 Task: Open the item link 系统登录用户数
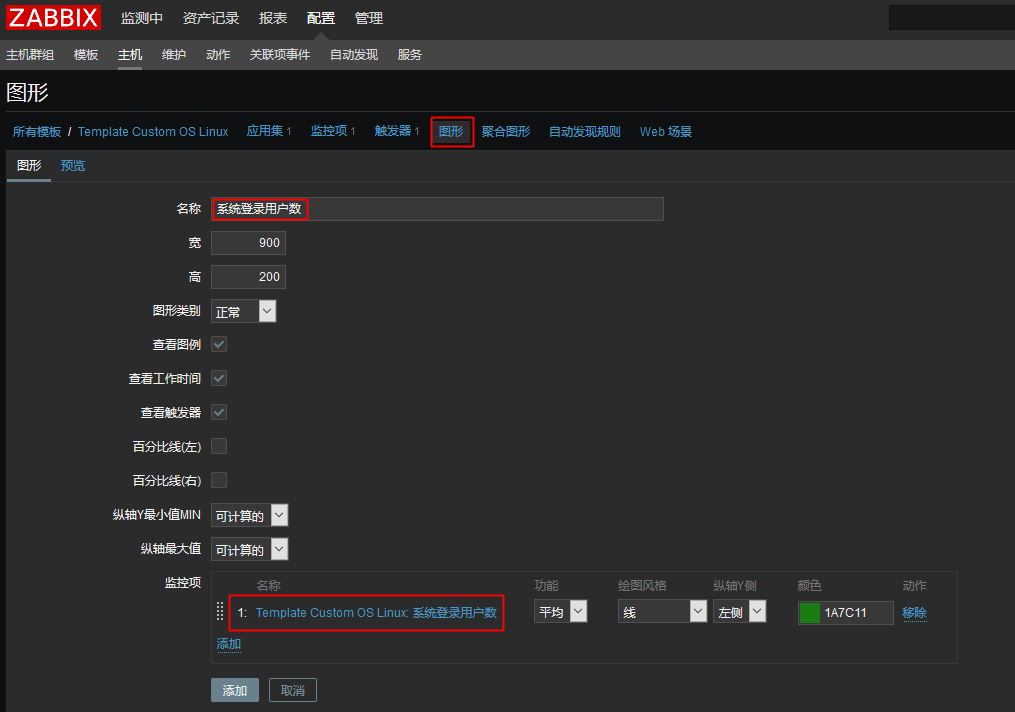[x=376, y=612]
